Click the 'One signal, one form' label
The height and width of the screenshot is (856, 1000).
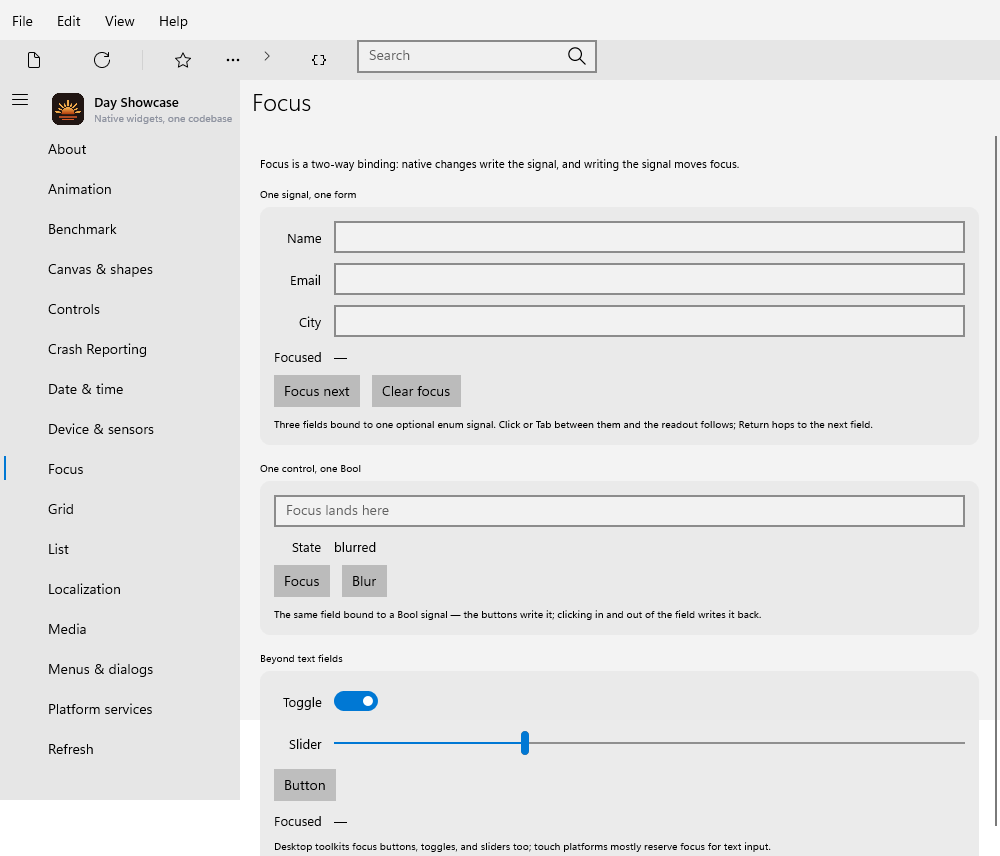[308, 195]
